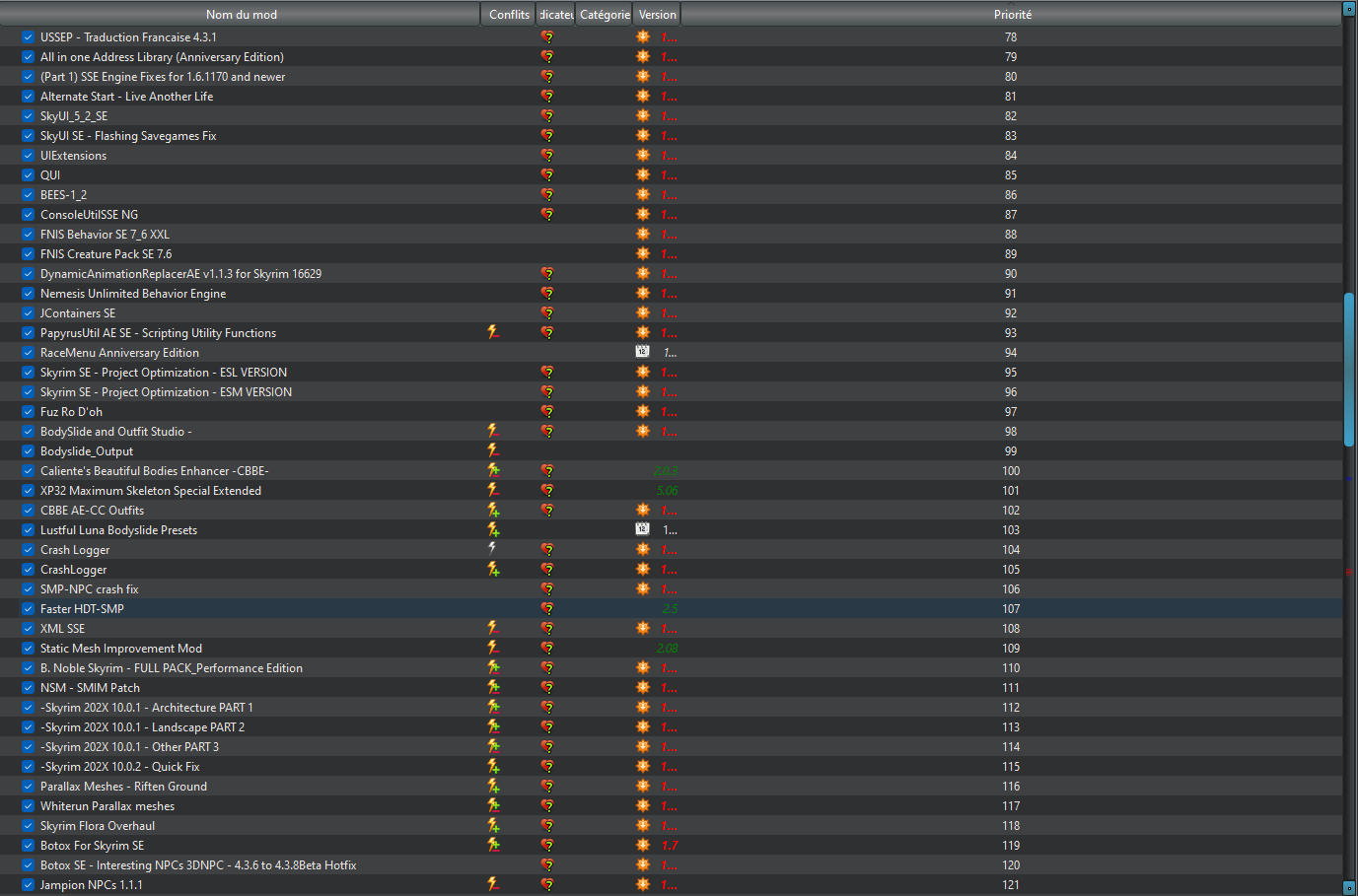
Task: Click the version warning icon for UIExtensions
Action: point(643,155)
